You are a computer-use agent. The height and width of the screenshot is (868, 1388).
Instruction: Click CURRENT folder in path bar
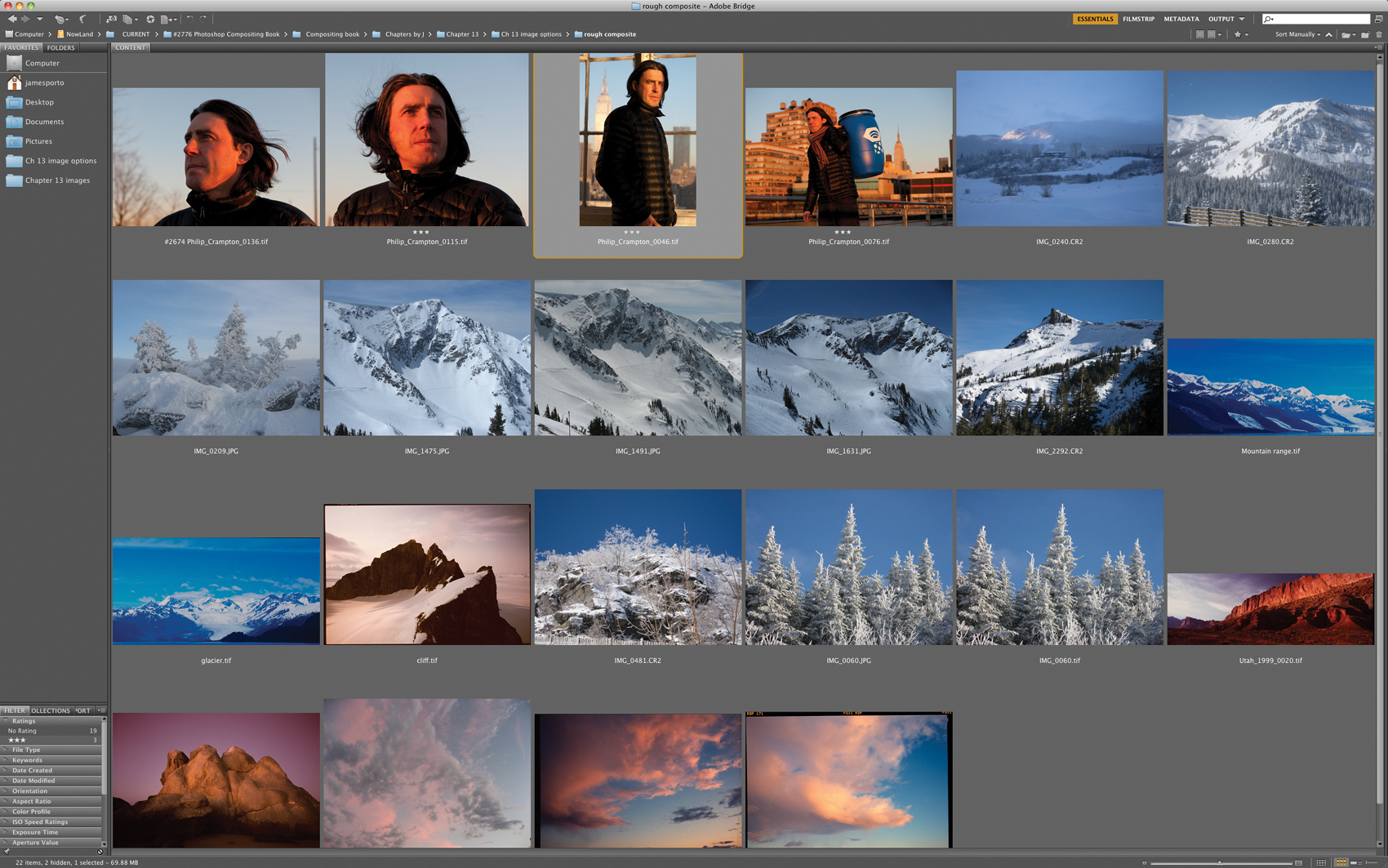pyautogui.click(x=136, y=34)
